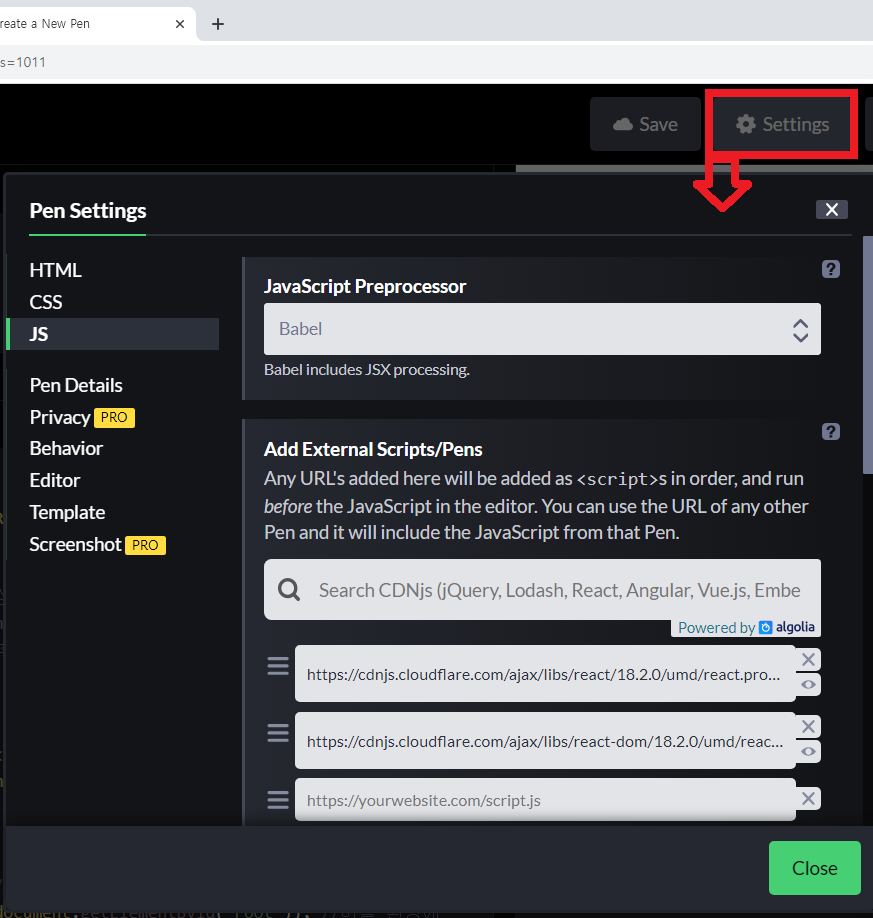Screen dimensions: 873x918
Task: Remove the react-dom 18.2.0 script URL
Action: click(809, 727)
